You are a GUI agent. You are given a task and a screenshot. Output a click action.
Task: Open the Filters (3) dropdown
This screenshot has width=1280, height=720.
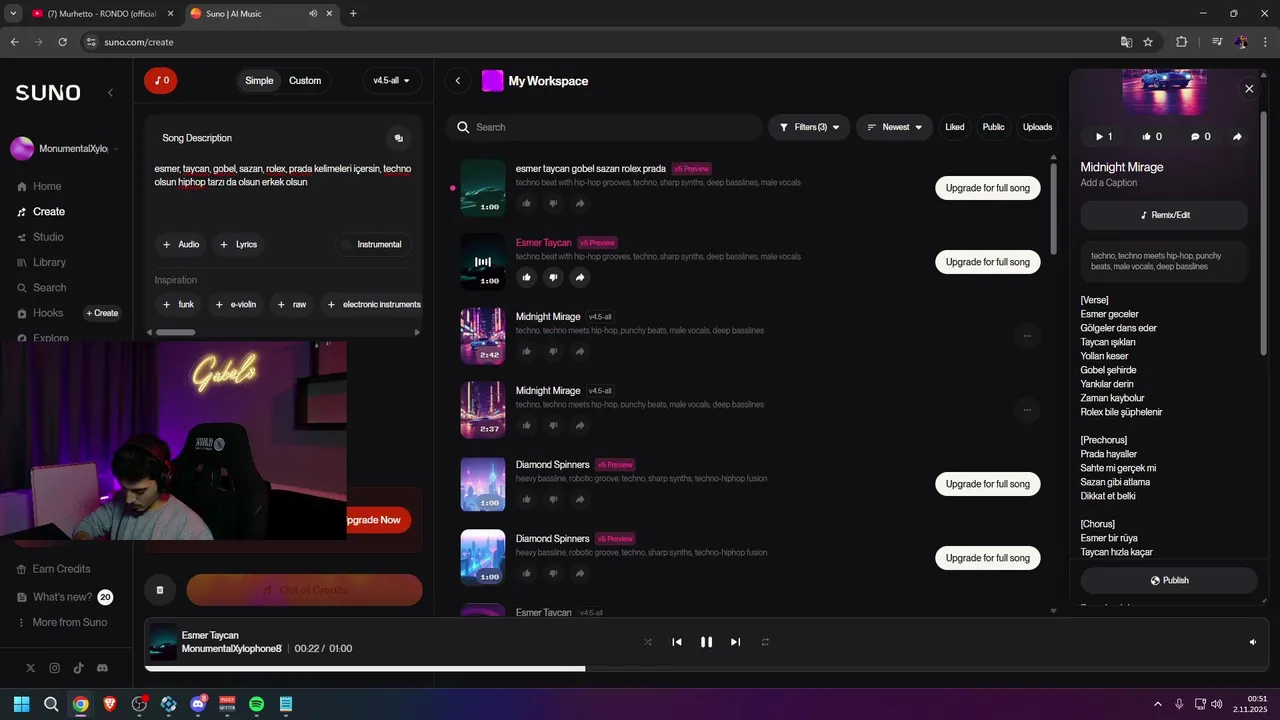810,127
